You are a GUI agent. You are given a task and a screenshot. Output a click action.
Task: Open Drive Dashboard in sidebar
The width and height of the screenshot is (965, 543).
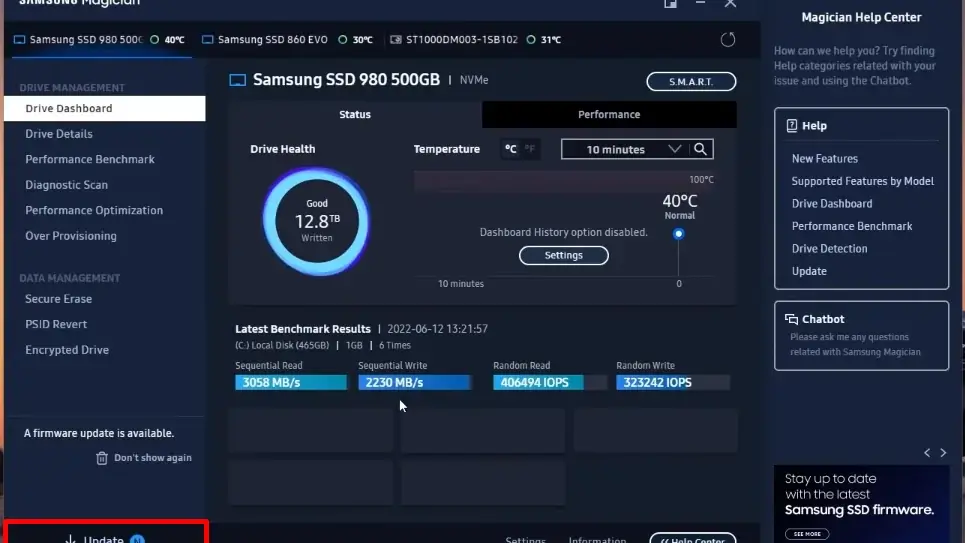point(105,108)
